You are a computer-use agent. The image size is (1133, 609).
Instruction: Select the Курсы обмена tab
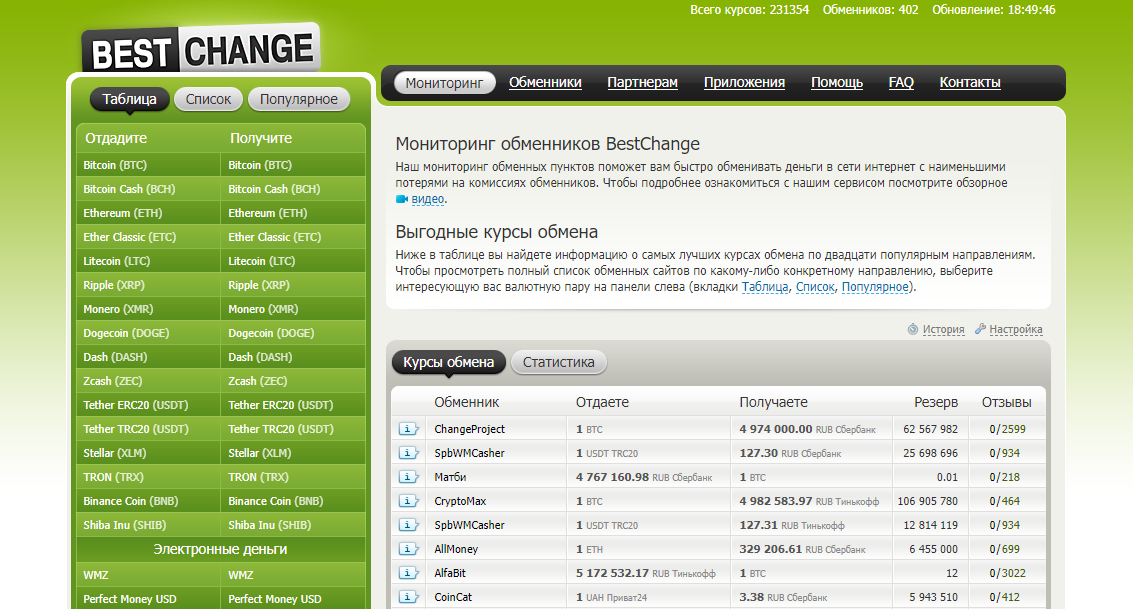pos(449,362)
